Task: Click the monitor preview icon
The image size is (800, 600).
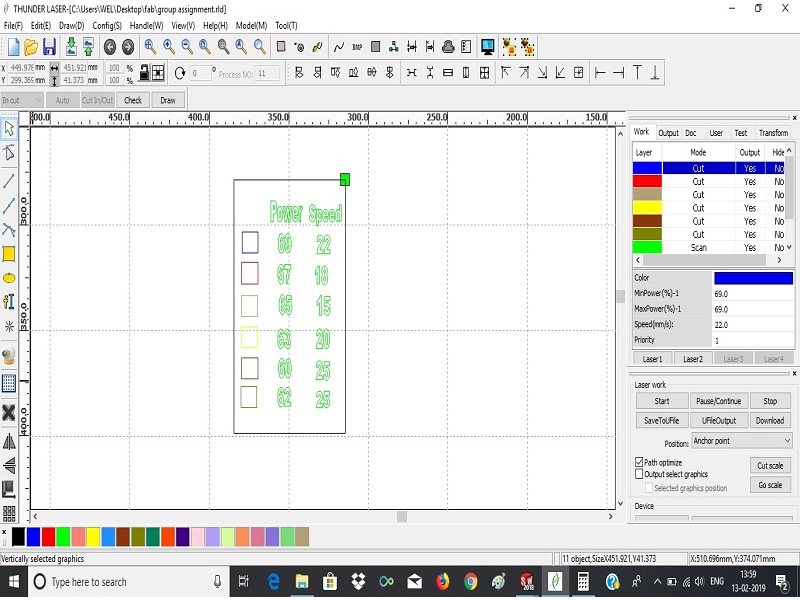Action: [x=487, y=47]
